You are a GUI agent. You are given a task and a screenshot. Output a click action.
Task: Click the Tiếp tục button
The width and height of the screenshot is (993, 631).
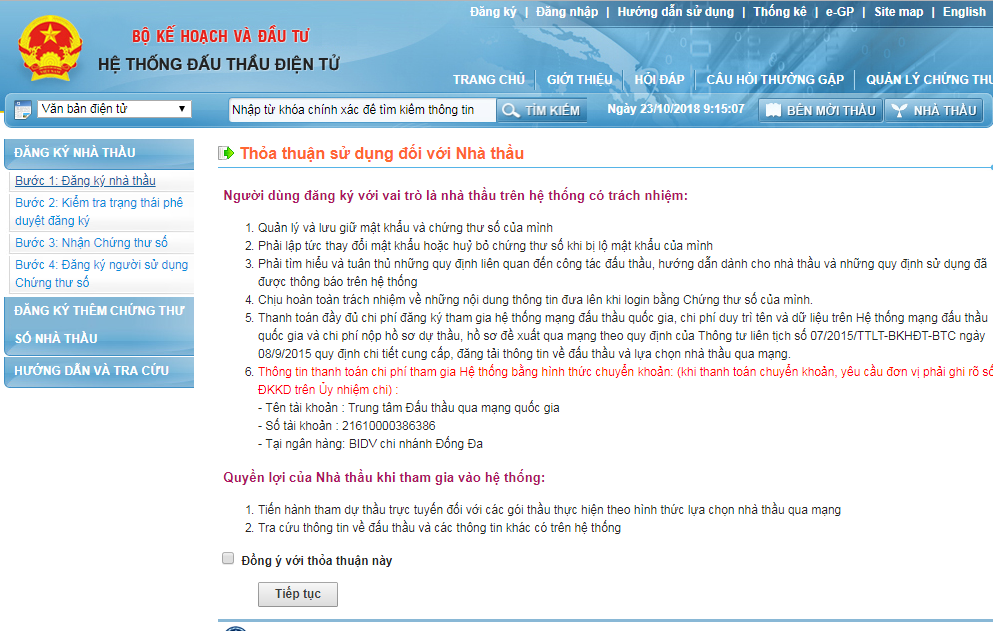tap(298, 594)
